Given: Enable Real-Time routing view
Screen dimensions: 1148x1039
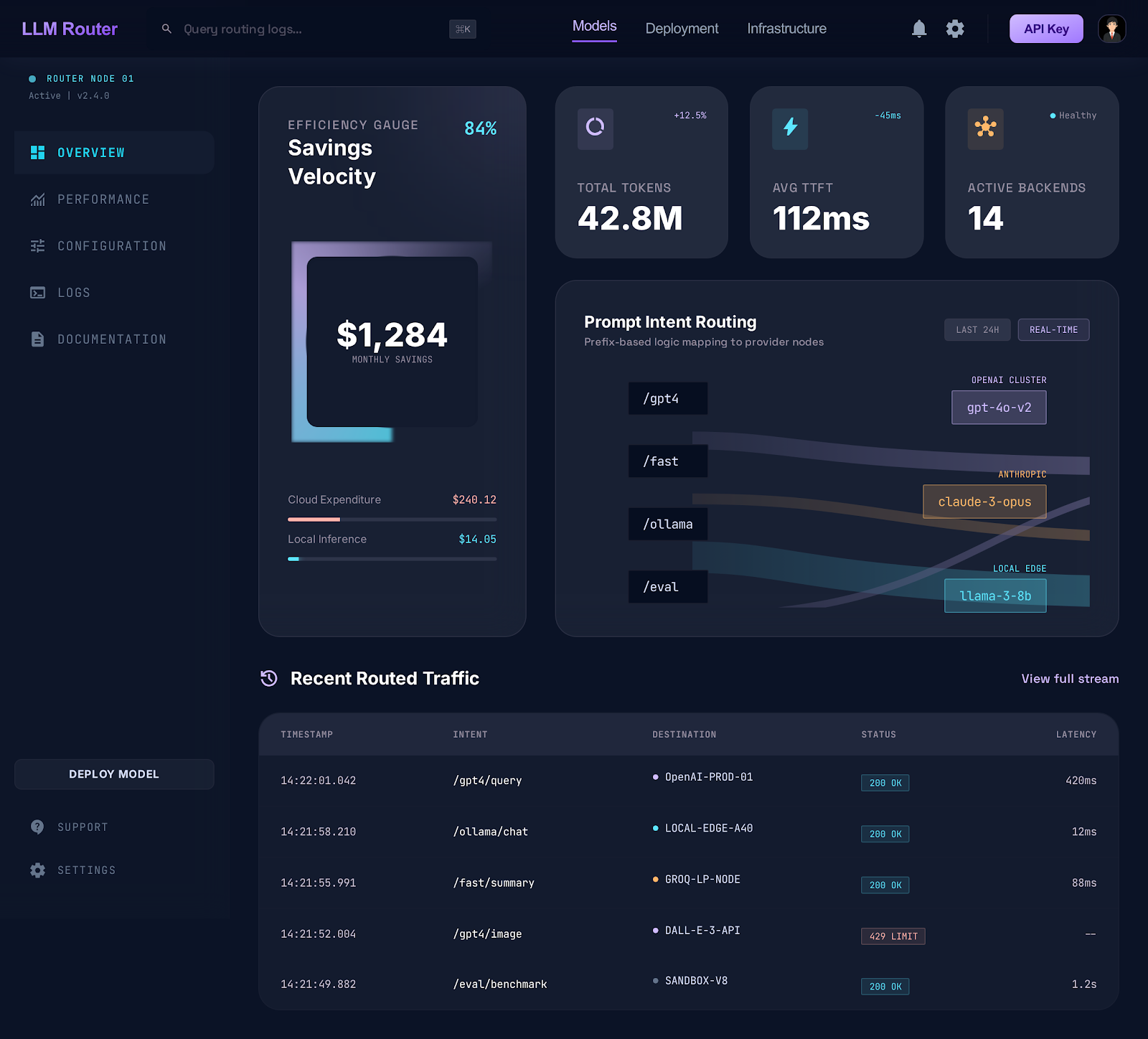Looking at the screenshot, I should click(x=1053, y=330).
